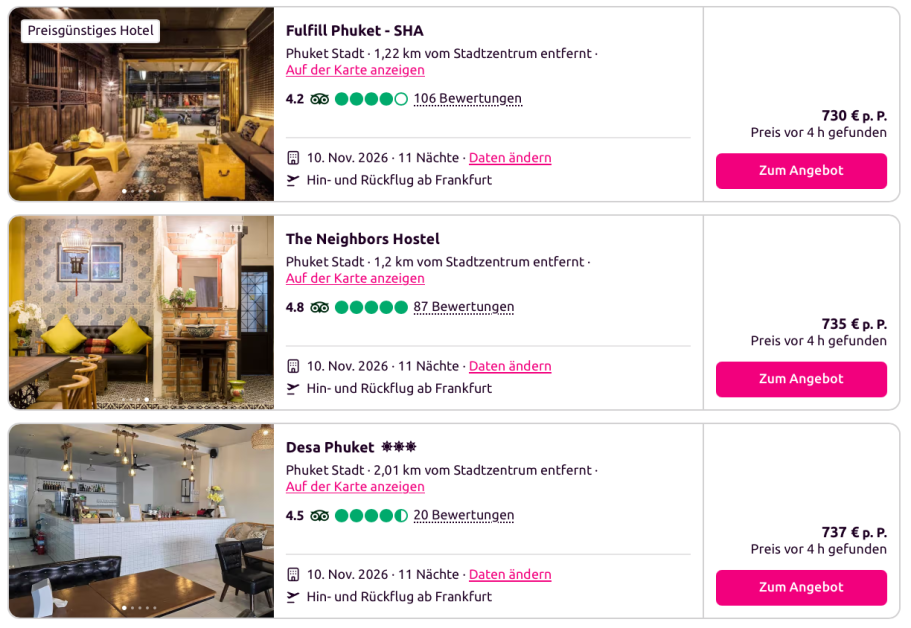
Task: Open Zum Angebot for The Neighbors Hostel
Action: pos(801,379)
